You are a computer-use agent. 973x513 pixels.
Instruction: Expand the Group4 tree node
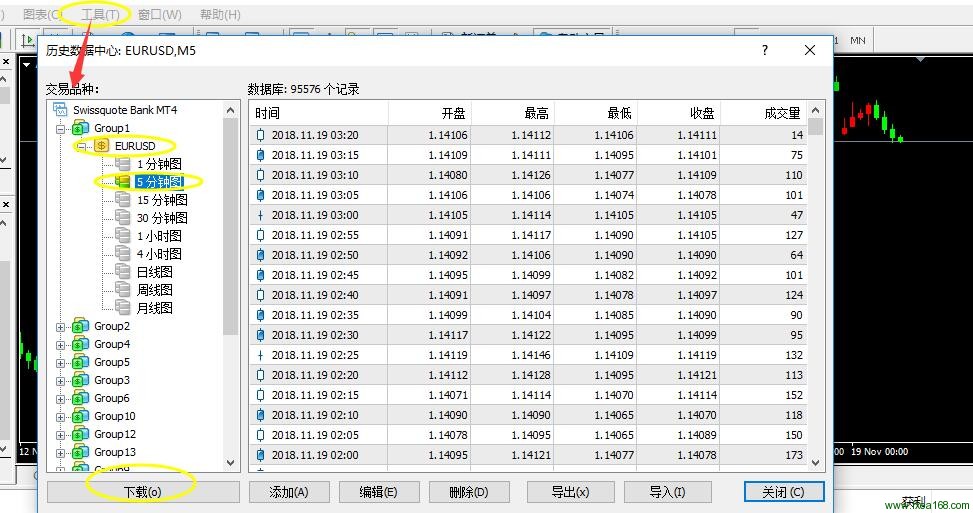(61, 345)
